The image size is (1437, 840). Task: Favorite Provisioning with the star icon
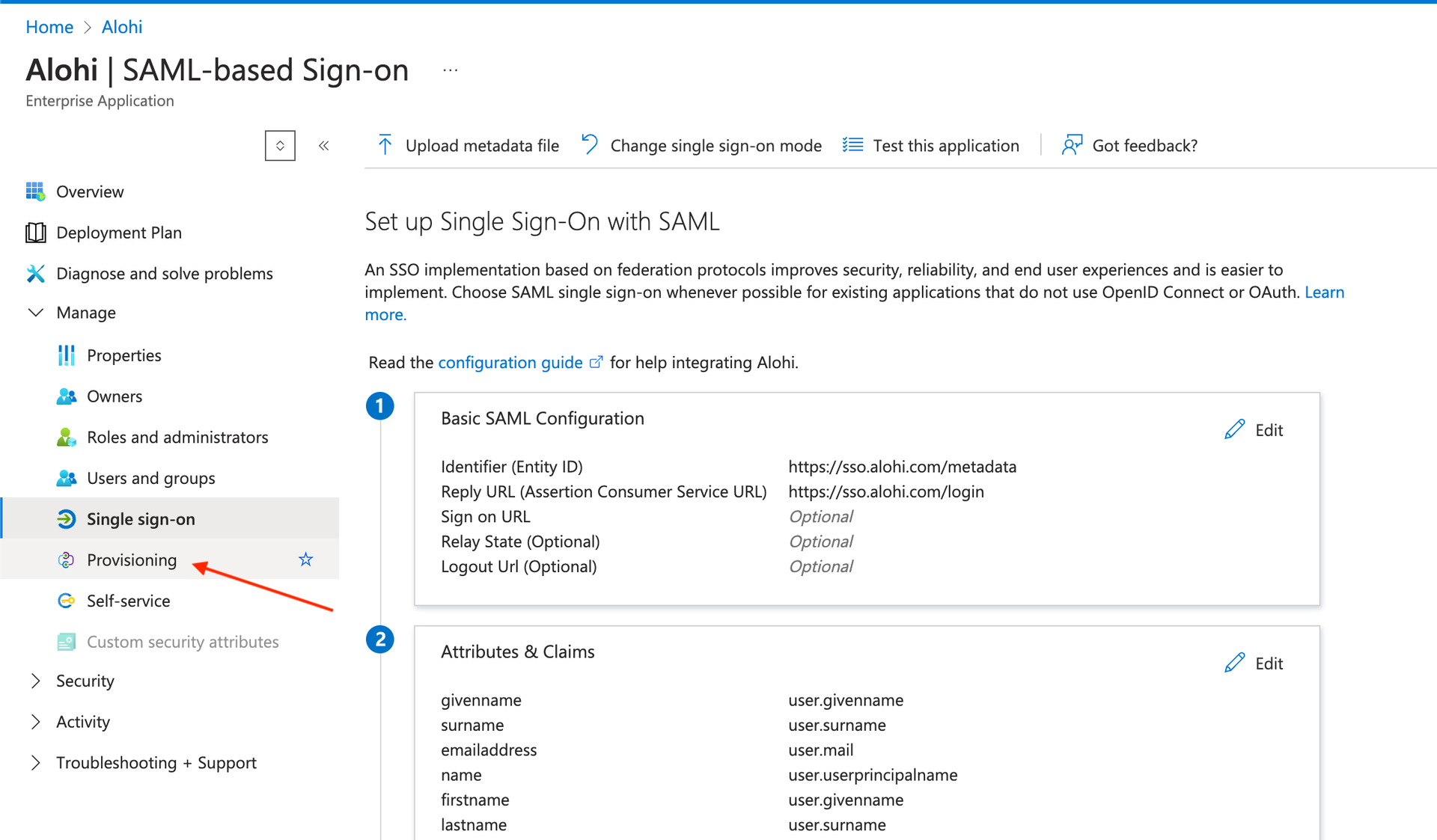click(305, 560)
